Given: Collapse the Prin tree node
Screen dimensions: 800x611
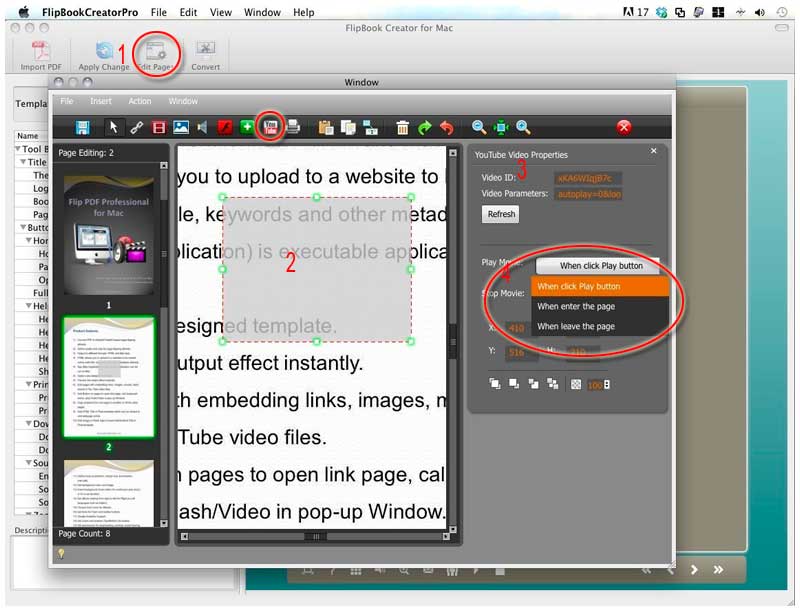Looking at the screenshot, I should click(x=29, y=384).
